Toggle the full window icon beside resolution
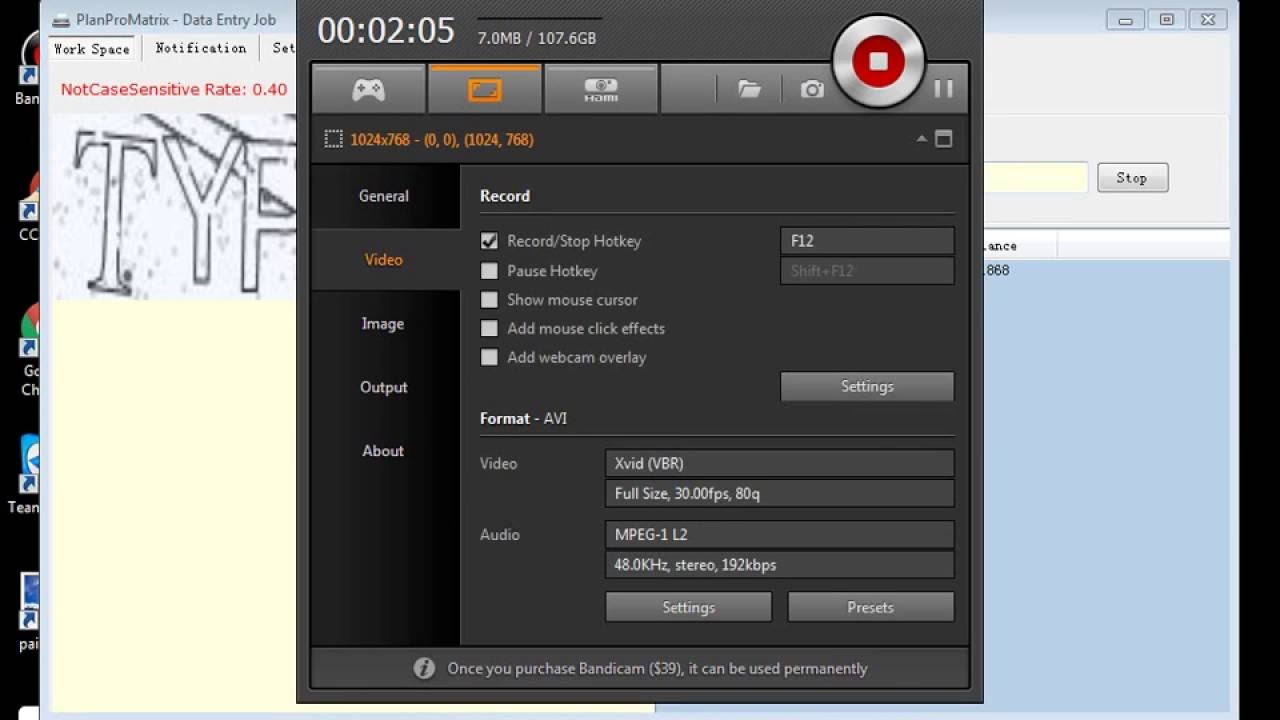This screenshot has height=720, width=1280. [943, 139]
